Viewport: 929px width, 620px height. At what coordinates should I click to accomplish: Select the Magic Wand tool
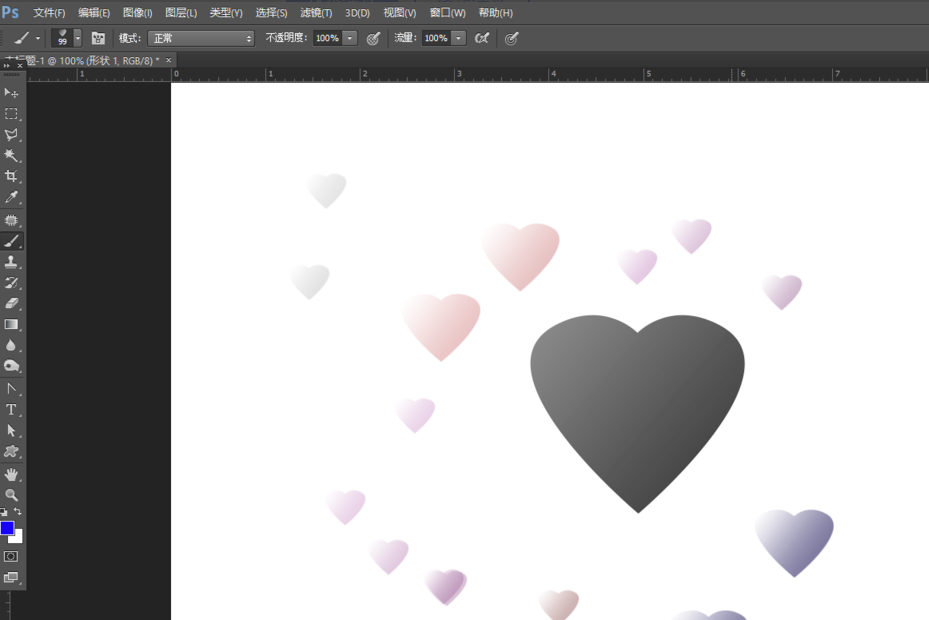(11, 155)
